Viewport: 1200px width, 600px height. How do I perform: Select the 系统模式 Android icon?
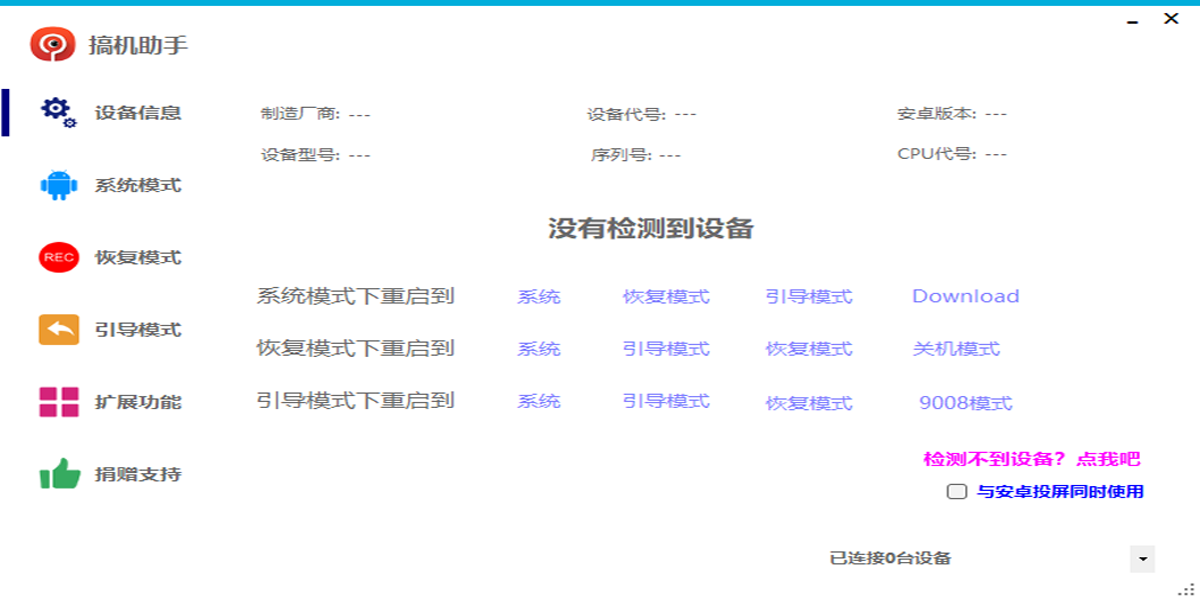tap(56, 184)
